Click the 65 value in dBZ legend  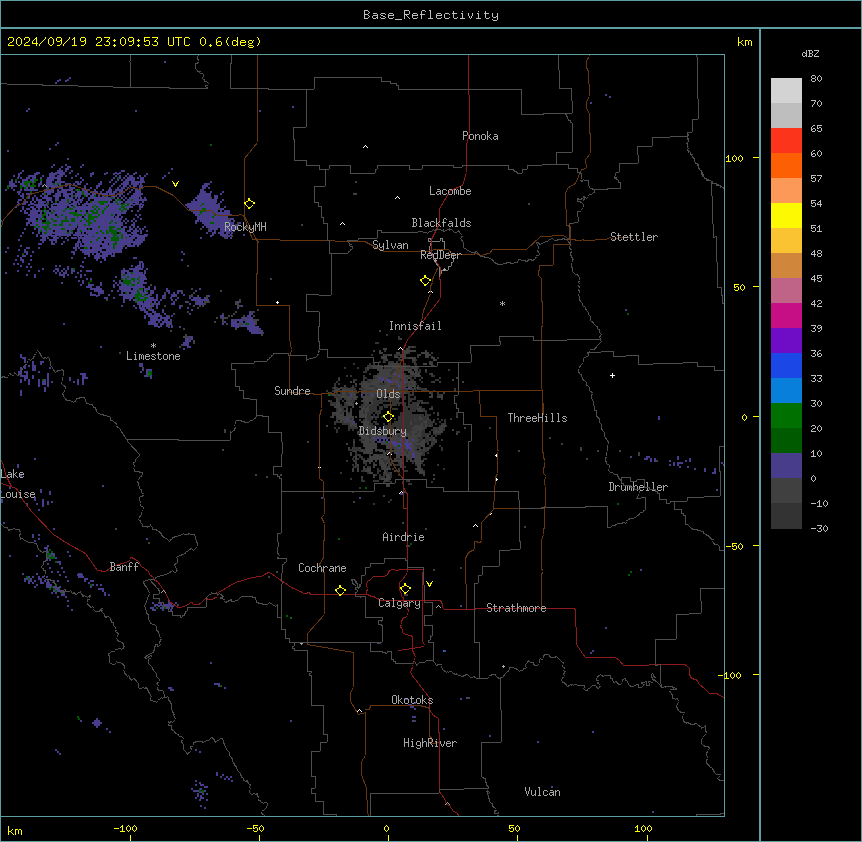pyautogui.click(x=816, y=129)
